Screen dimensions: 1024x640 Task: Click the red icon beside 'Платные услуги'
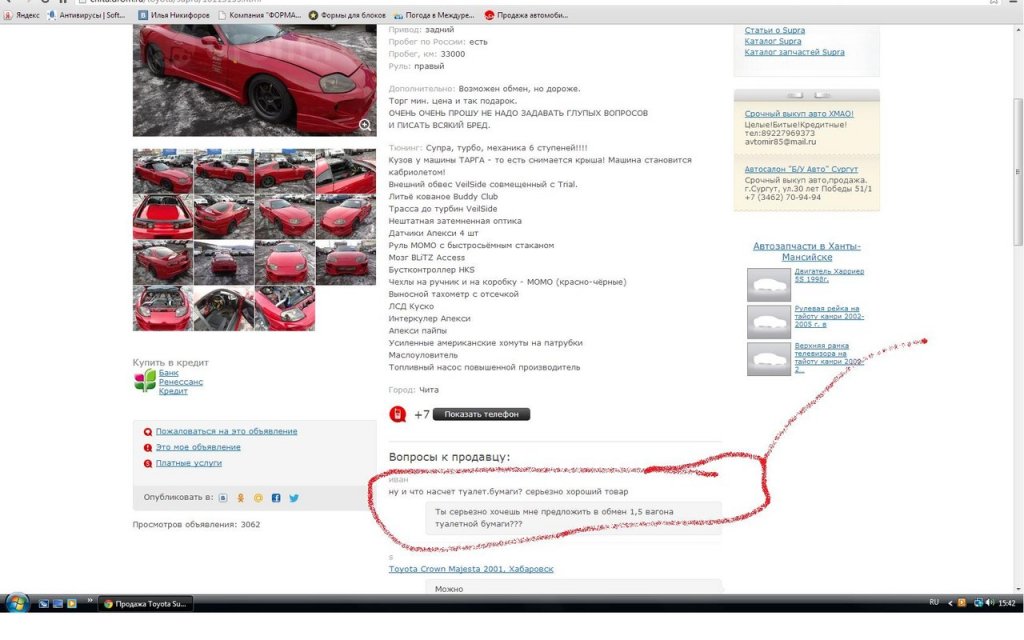148,463
